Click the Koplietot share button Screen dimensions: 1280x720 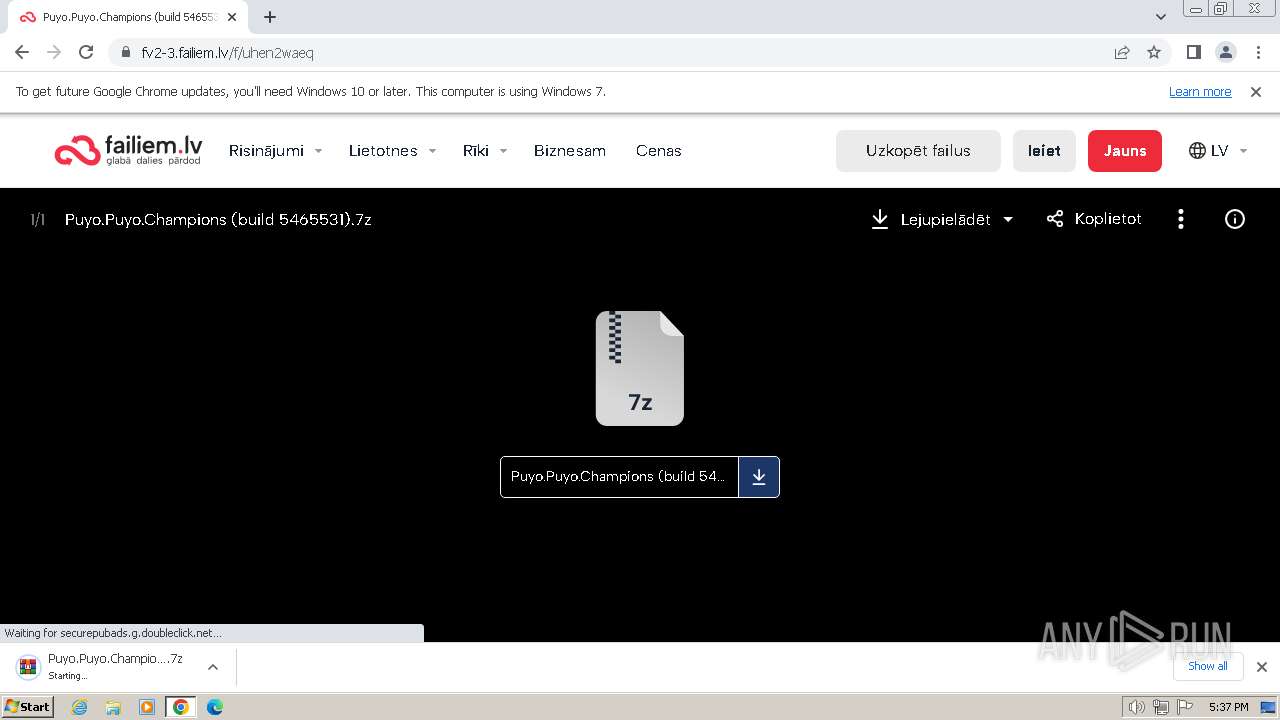pyautogui.click(x=1094, y=219)
